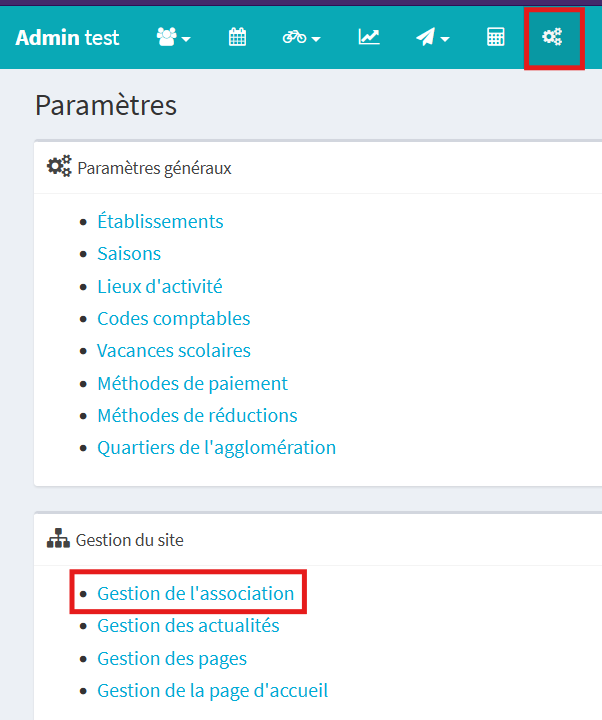Open the settings gears icon
602x720 pixels.
552,37
